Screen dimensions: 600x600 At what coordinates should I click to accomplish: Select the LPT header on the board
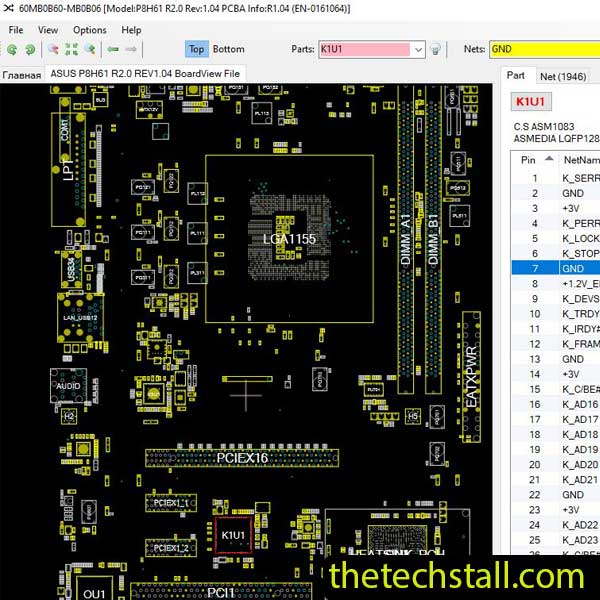pyautogui.click(x=68, y=170)
